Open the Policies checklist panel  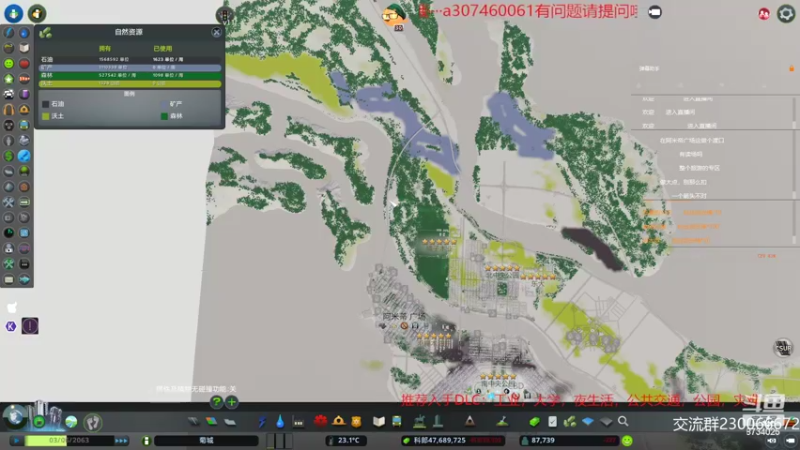click(x=553, y=421)
